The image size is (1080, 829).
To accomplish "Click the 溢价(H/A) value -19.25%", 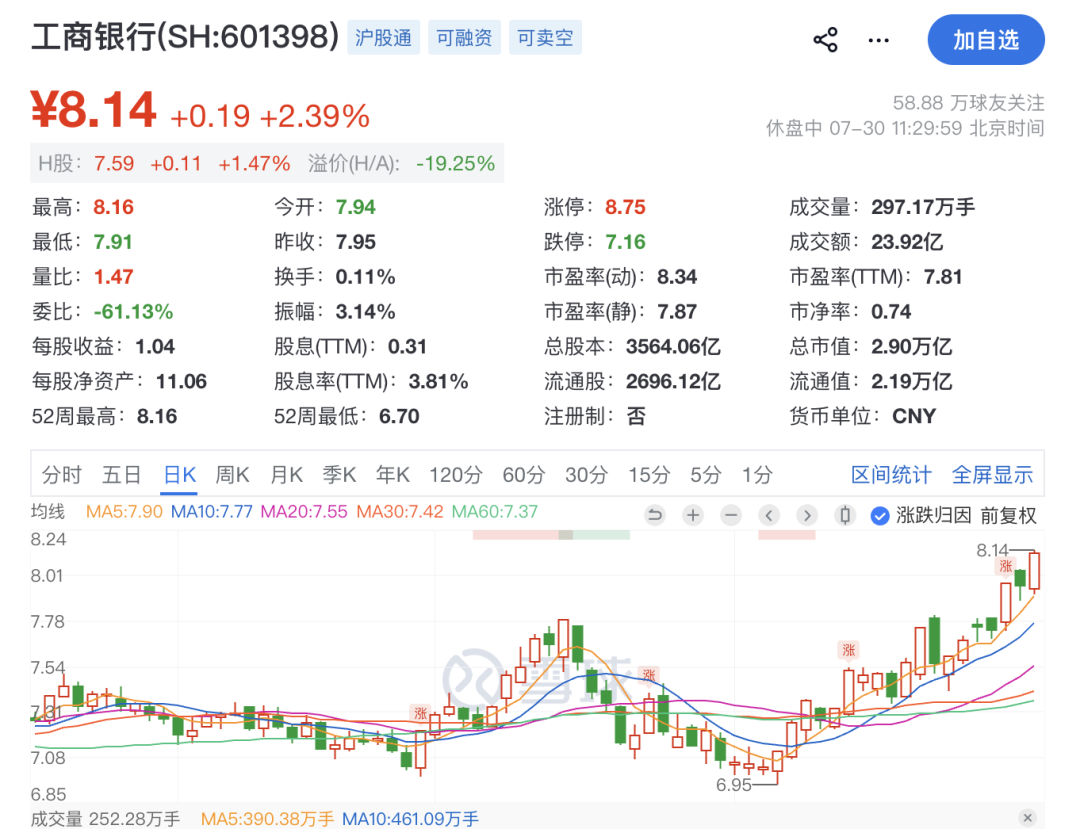I will (x=455, y=163).
